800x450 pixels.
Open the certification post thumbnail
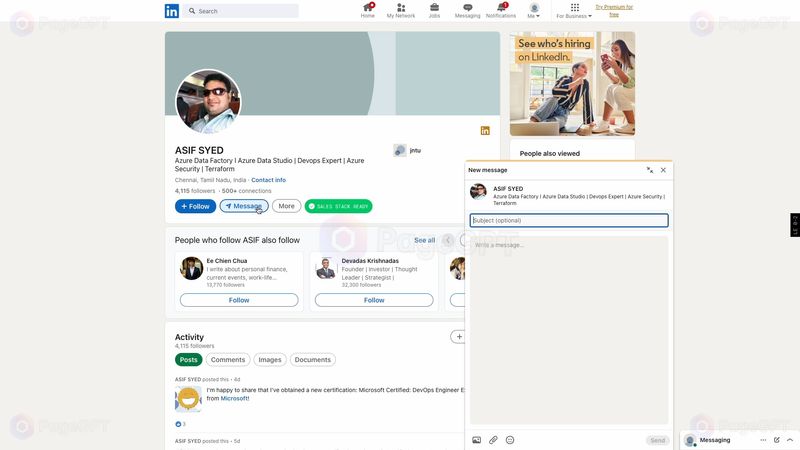pos(188,399)
